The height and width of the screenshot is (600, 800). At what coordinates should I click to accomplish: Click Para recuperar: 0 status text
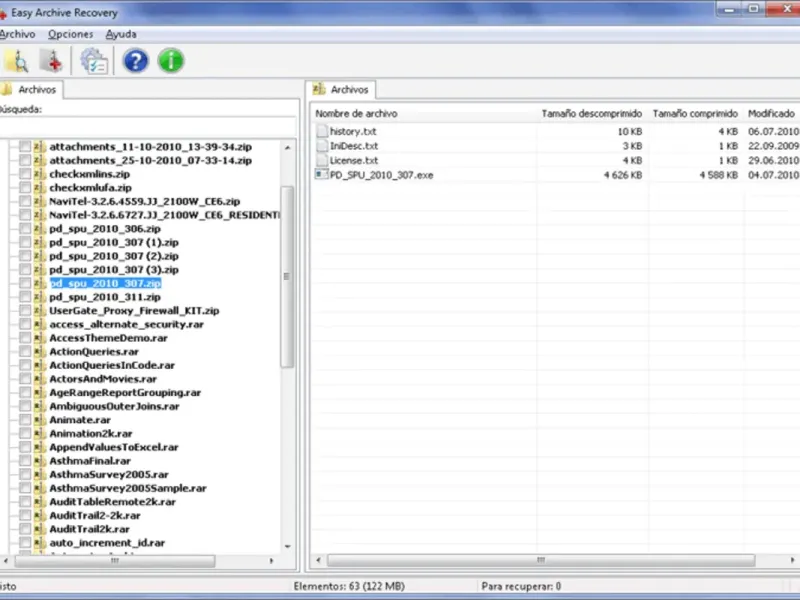coord(521,586)
